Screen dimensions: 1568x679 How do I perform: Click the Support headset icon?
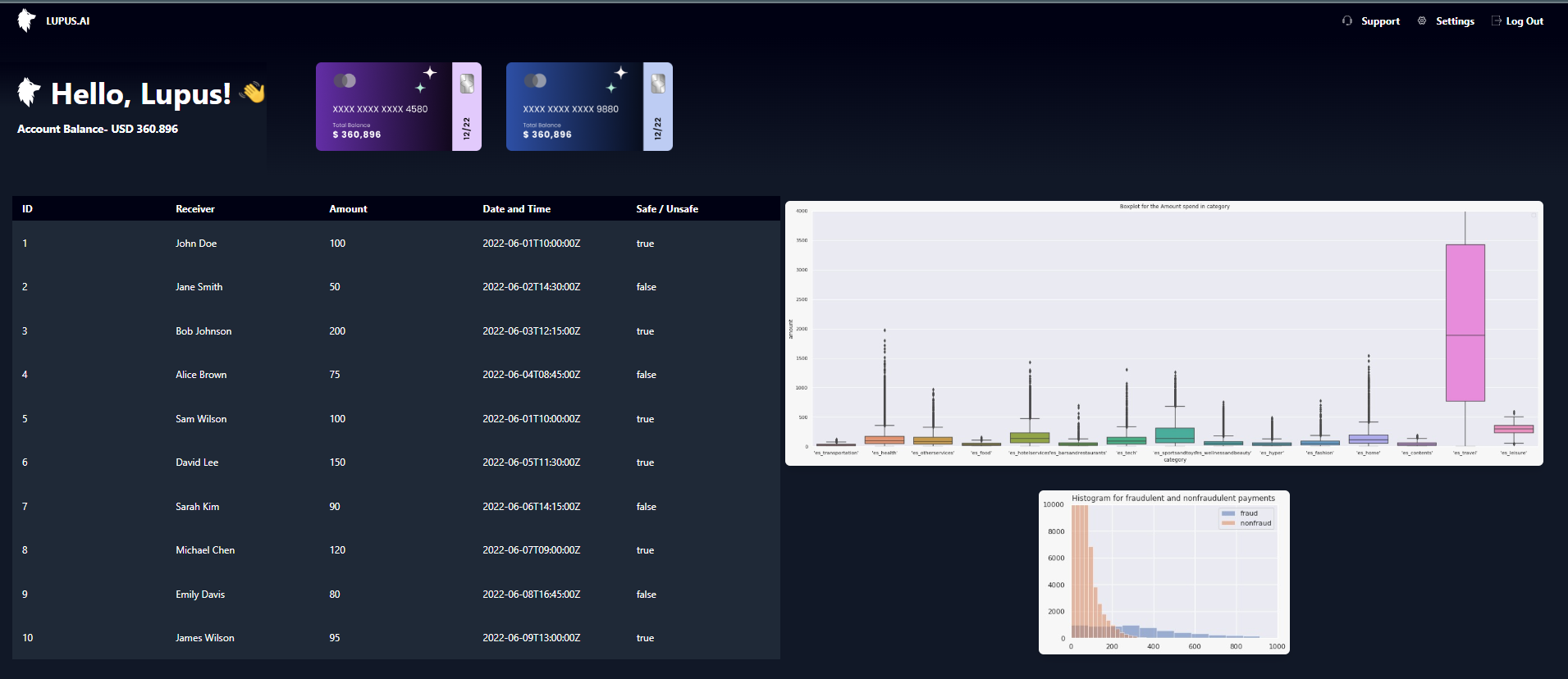(x=1347, y=21)
